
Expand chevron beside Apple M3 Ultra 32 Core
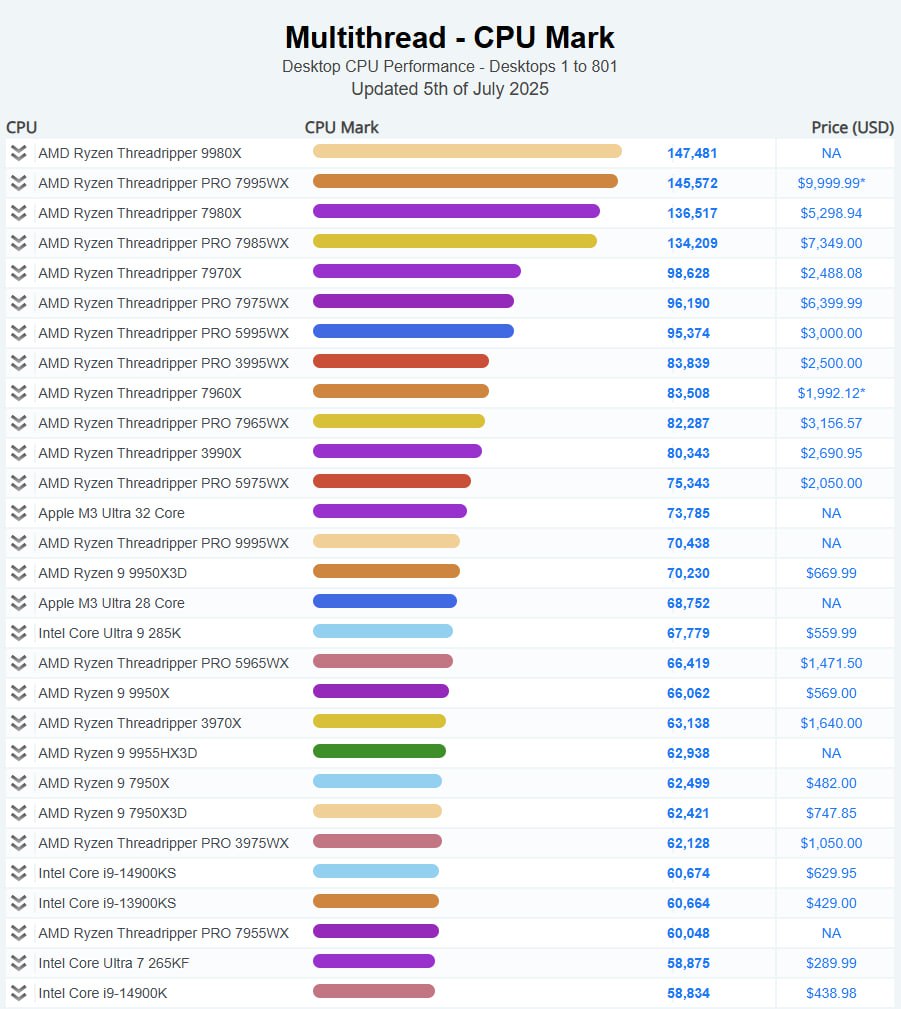19,514
